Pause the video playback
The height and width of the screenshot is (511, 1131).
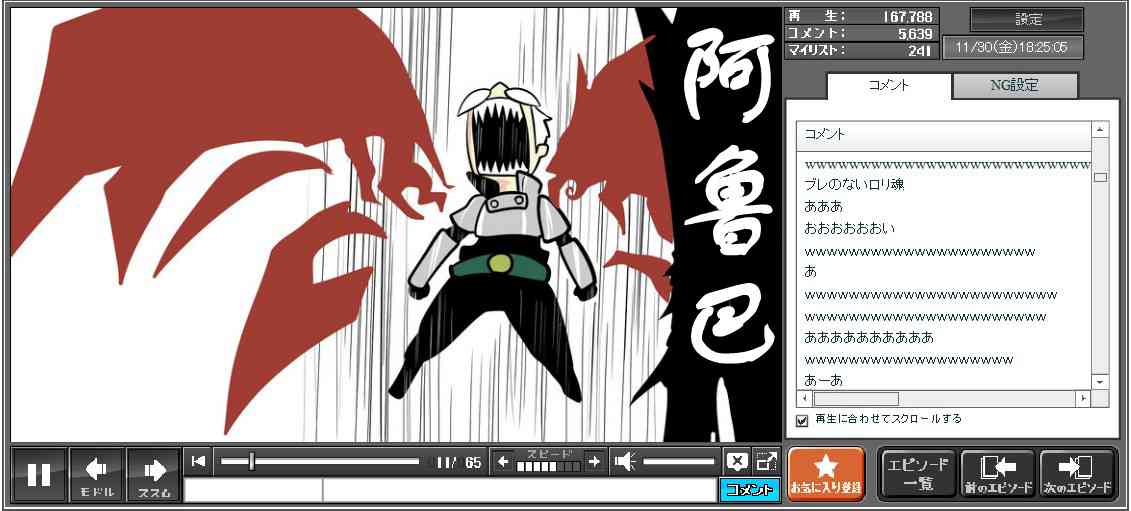click(x=40, y=474)
